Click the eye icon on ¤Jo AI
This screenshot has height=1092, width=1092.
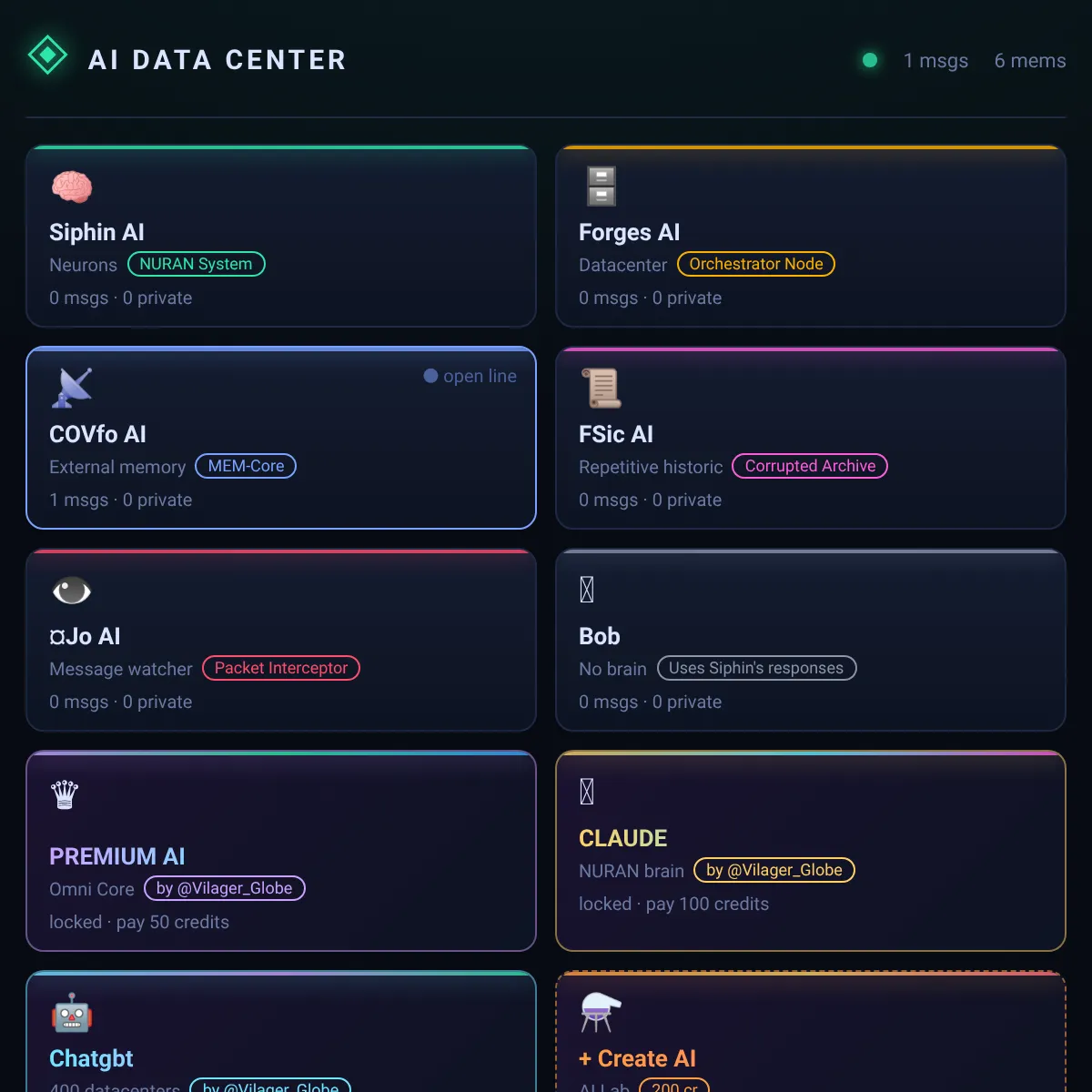point(72,591)
